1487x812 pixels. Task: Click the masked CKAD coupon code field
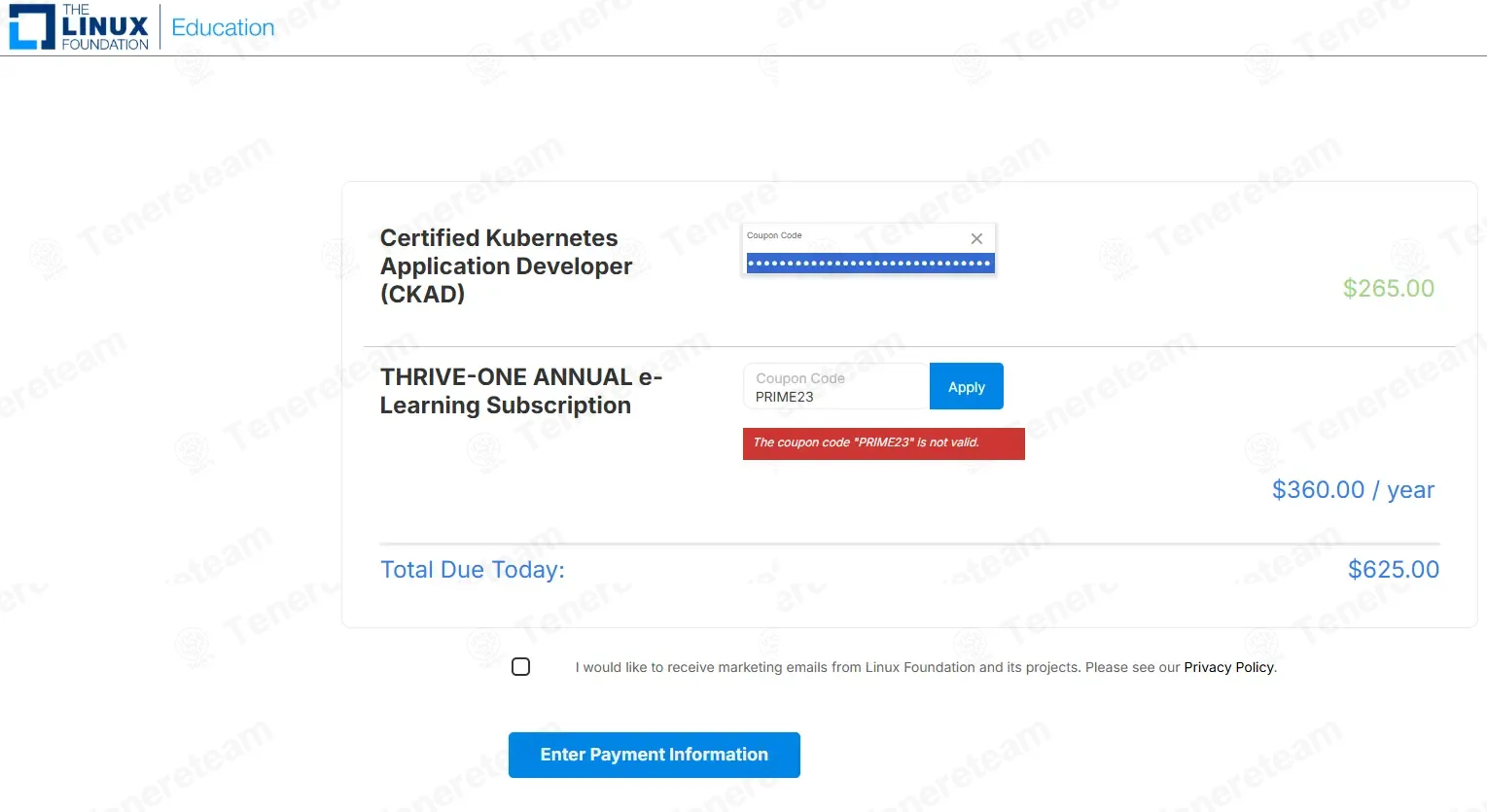(870, 263)
